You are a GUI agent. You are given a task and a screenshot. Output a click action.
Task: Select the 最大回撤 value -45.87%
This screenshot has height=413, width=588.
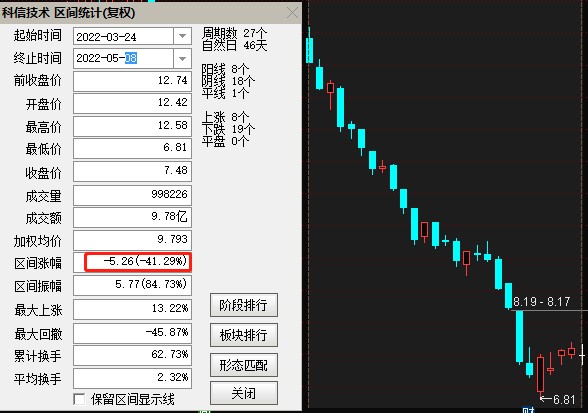click(132, 333)
